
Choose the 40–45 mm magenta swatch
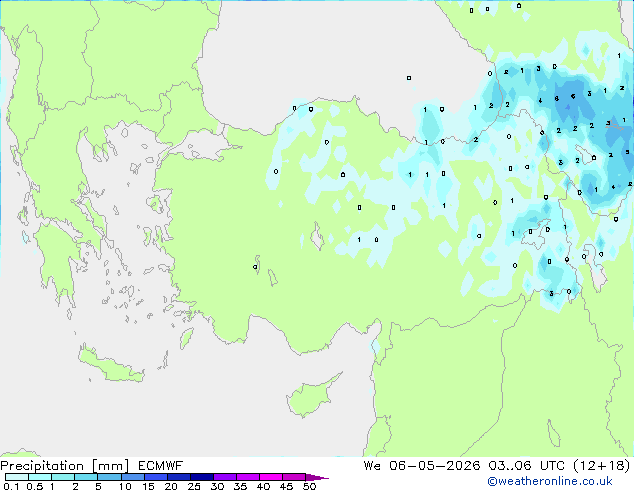coord(271,477)
